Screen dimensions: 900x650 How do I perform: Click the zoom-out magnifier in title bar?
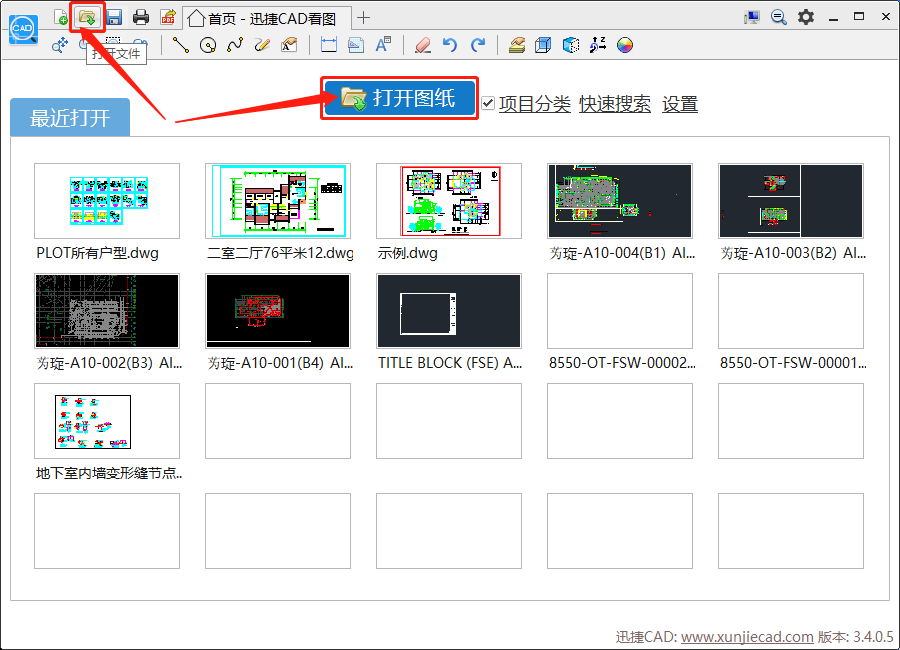pyautogui.click(x=778, y=17)
